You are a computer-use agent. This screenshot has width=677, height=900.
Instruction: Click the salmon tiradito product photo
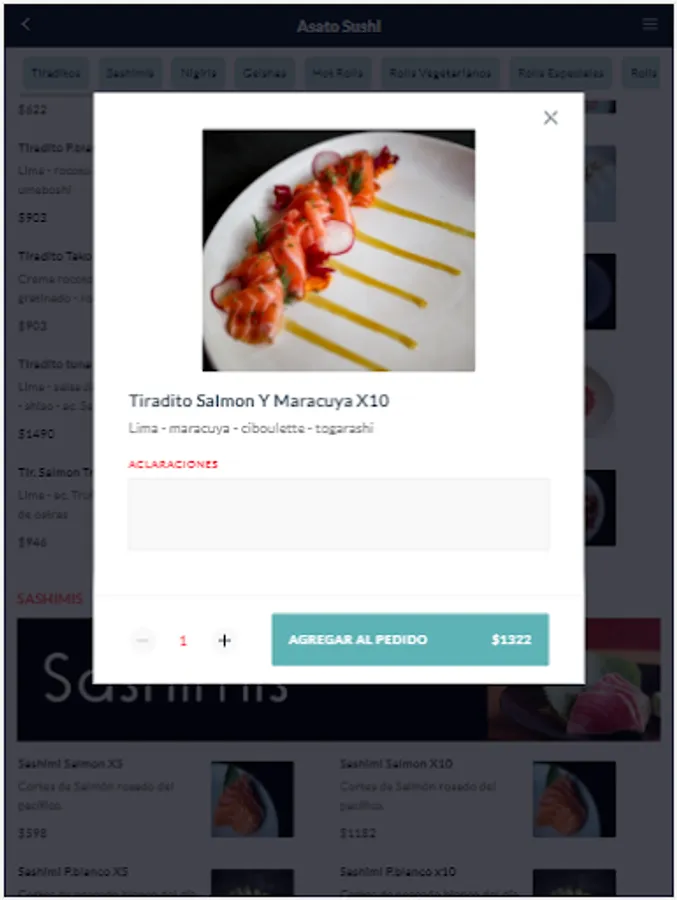coord(339,250)
